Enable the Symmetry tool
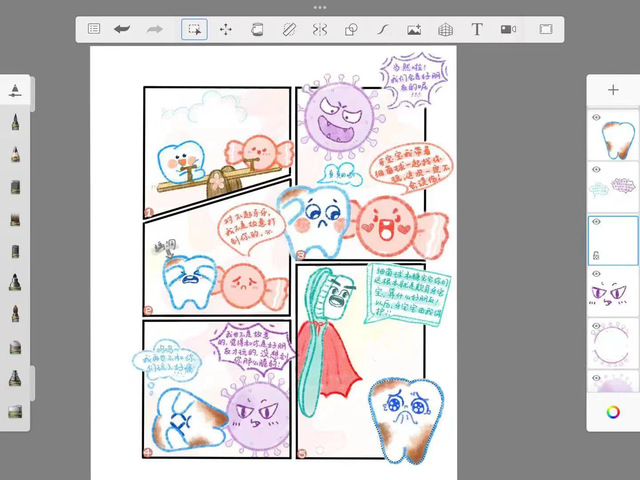Screen dimensions: 640x480 click(320, 30)
